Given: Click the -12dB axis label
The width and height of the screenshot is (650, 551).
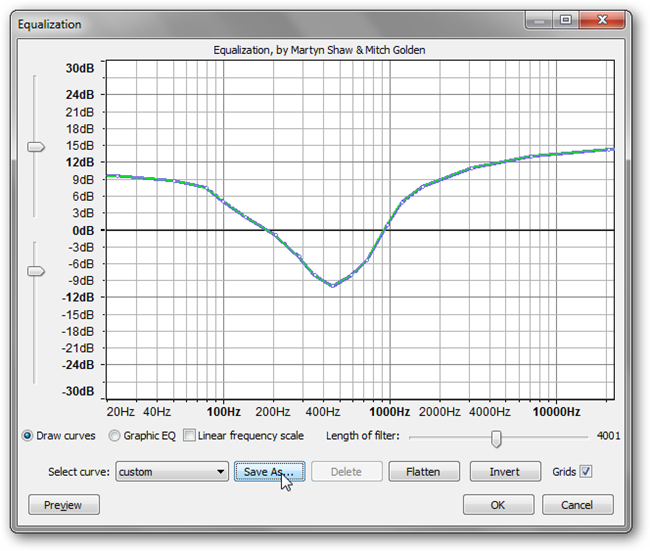Looking at the screenshot, I should coord(78,297).
